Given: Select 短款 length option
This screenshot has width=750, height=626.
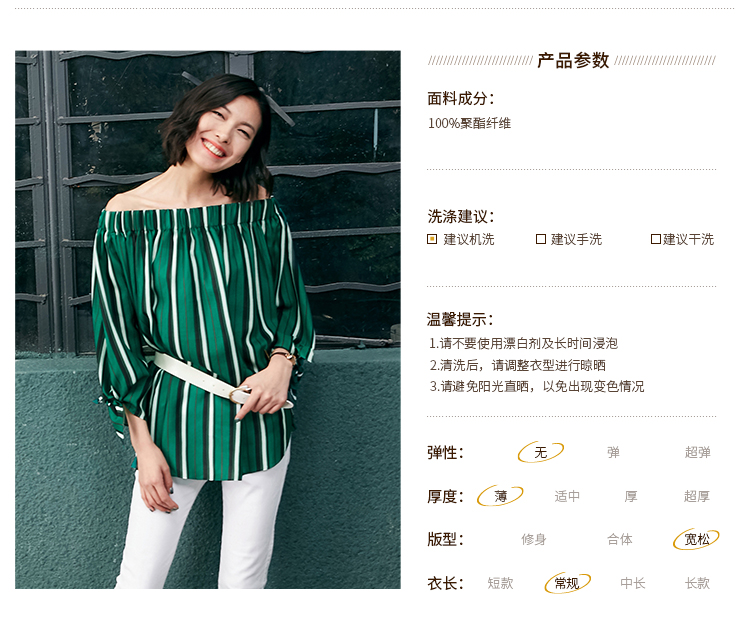Looking at the screenshot, I should 500,583.
